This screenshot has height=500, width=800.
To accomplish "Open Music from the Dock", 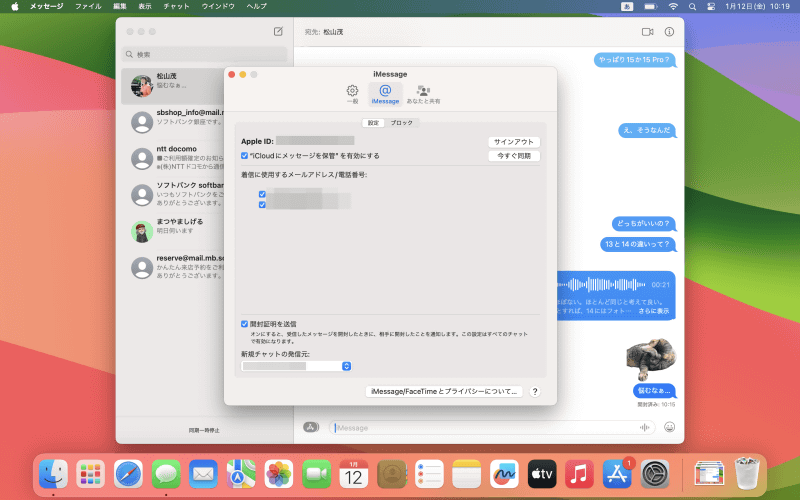I will (579, 474).
